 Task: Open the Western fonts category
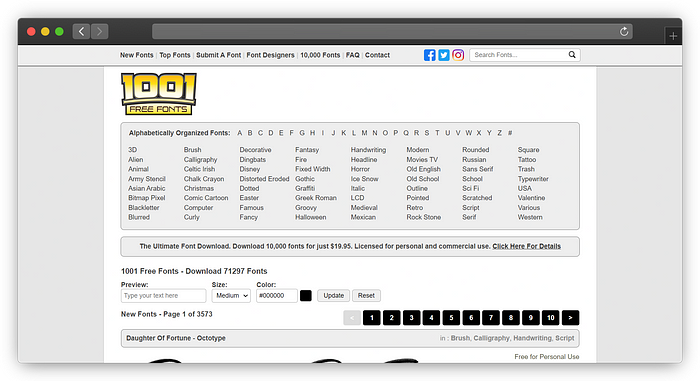(x=530, y=217)
